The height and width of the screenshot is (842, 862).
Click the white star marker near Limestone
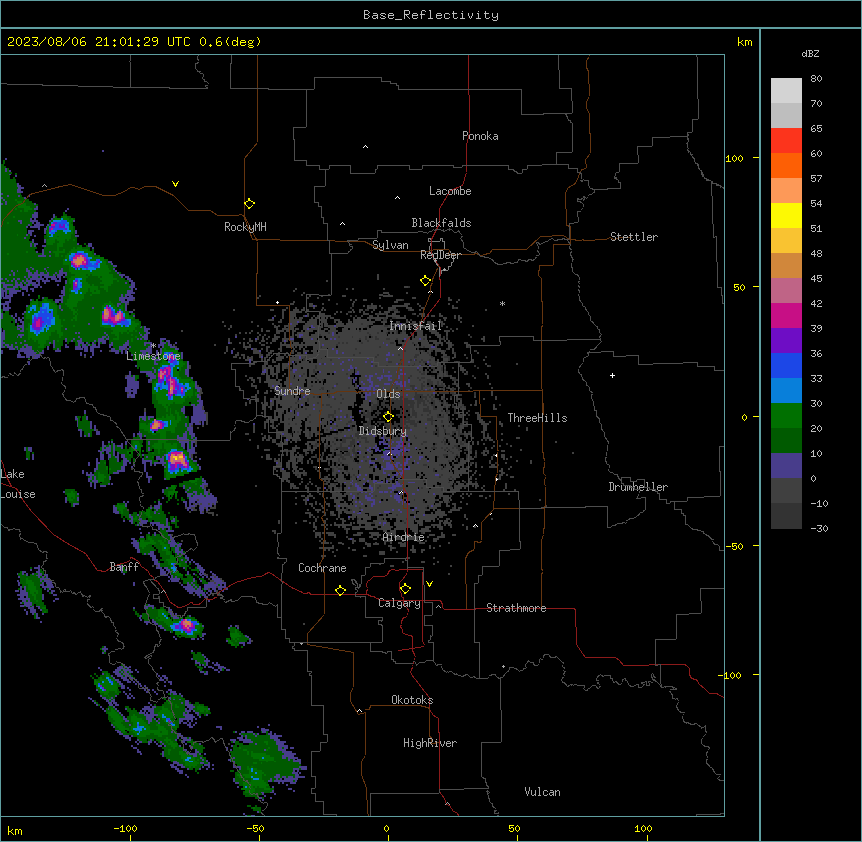153,346
